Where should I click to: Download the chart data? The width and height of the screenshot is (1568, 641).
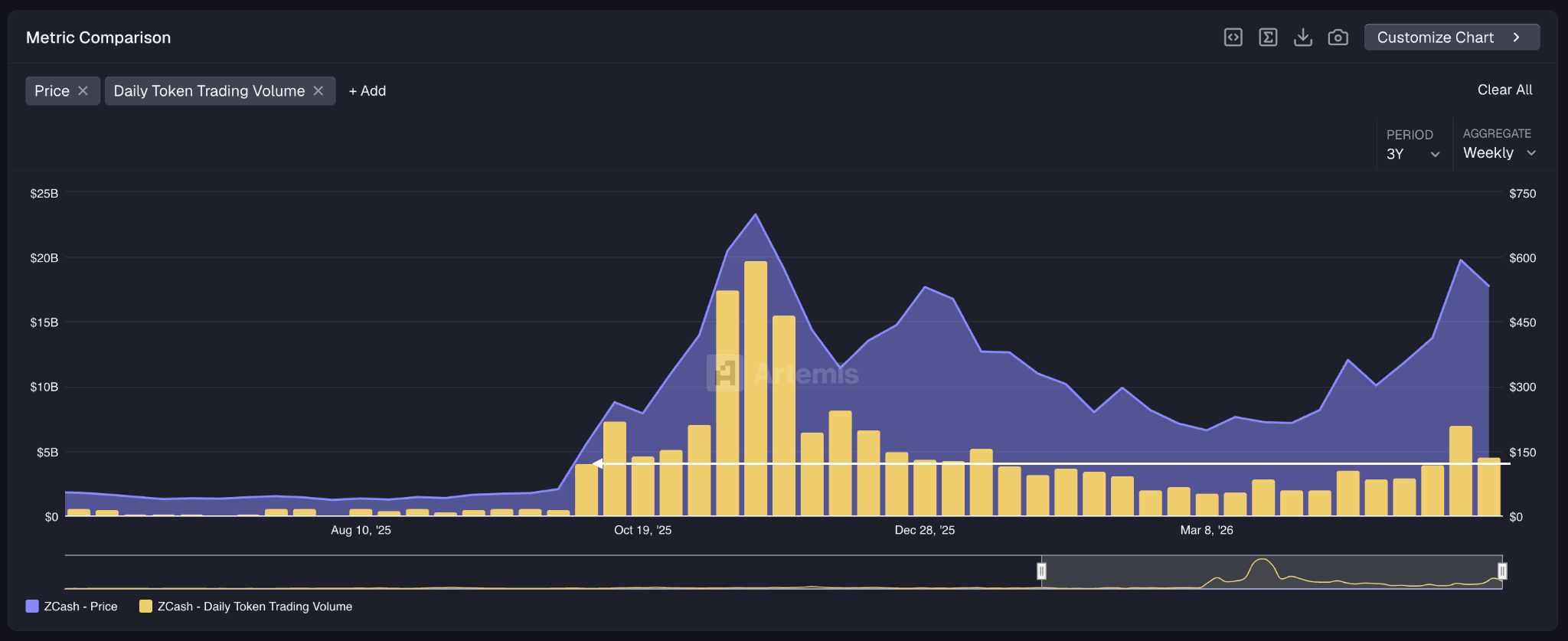(1303, 38)
